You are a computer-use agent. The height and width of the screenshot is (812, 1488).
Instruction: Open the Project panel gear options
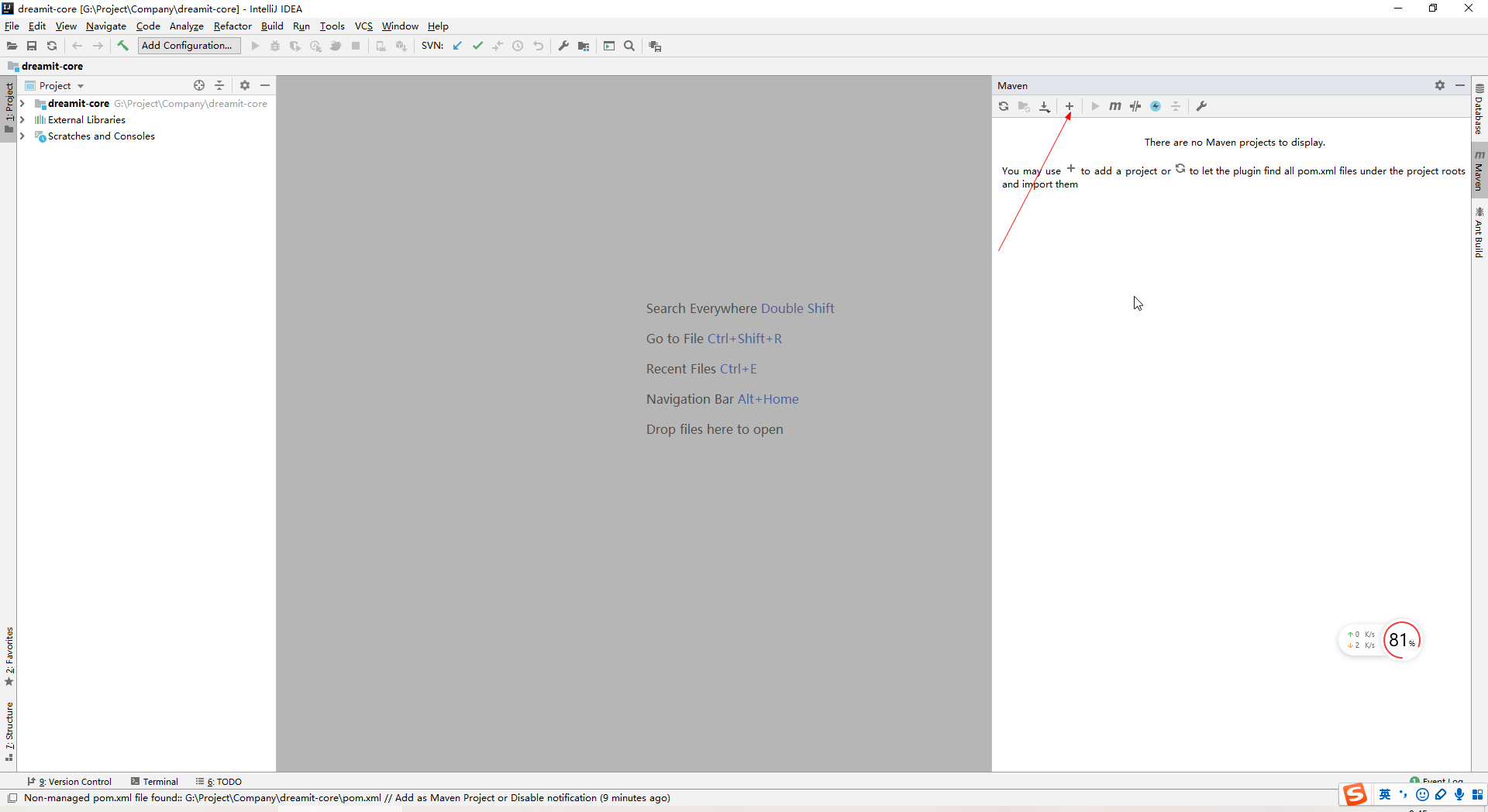245,85
